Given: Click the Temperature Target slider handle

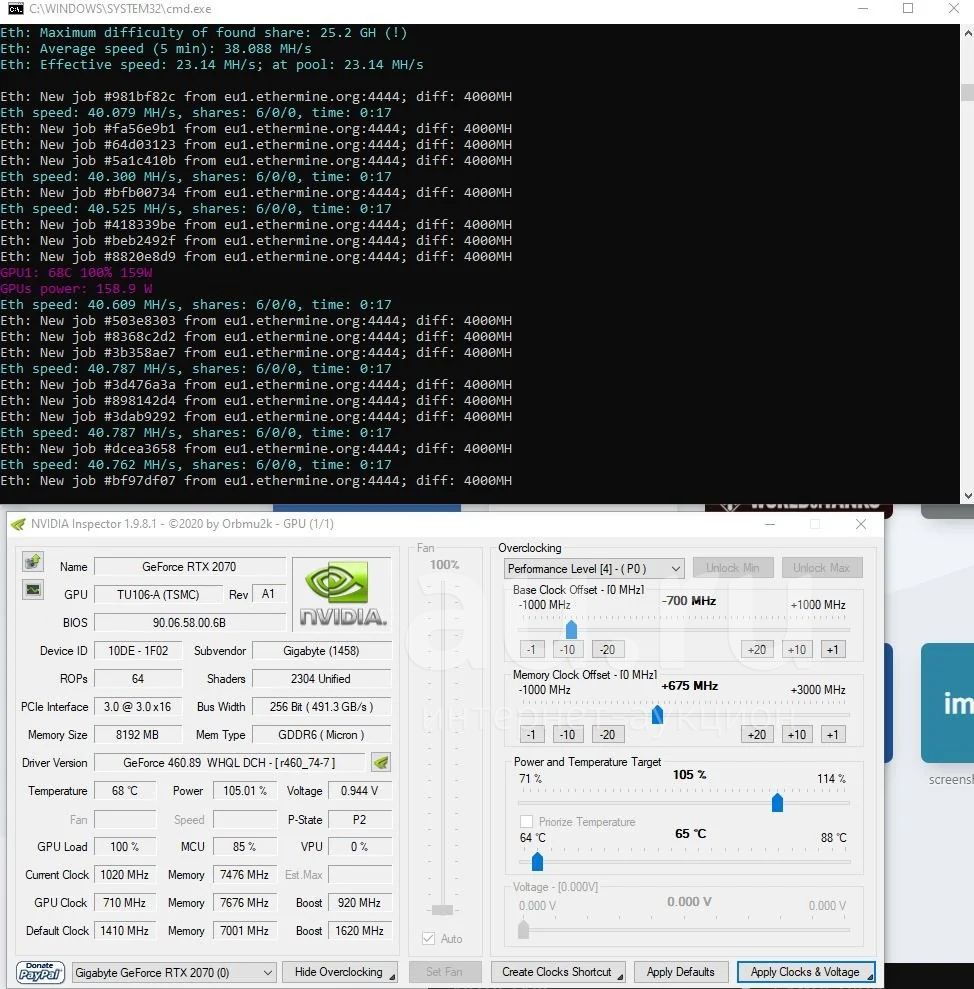Looking at the screenshot, I should point(537,861).
